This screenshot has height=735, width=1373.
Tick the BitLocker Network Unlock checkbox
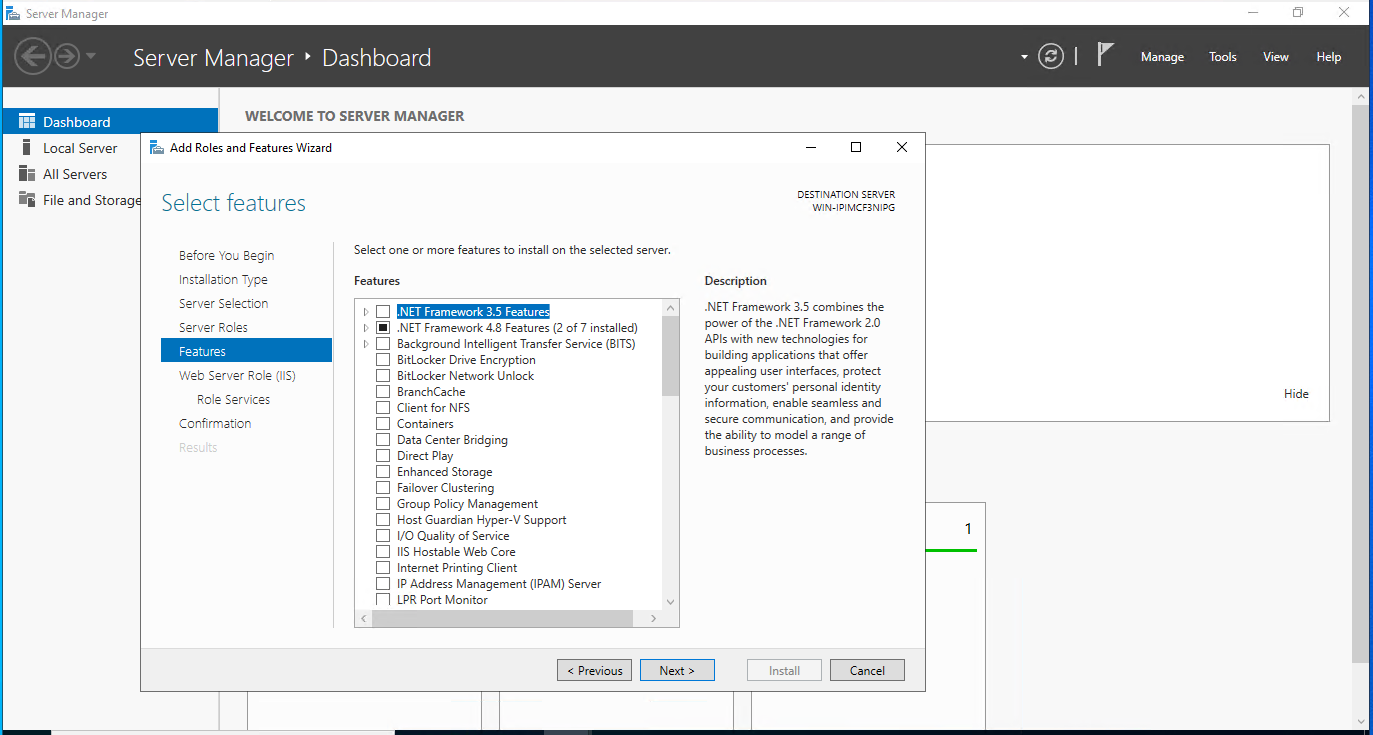coord(383,376)
